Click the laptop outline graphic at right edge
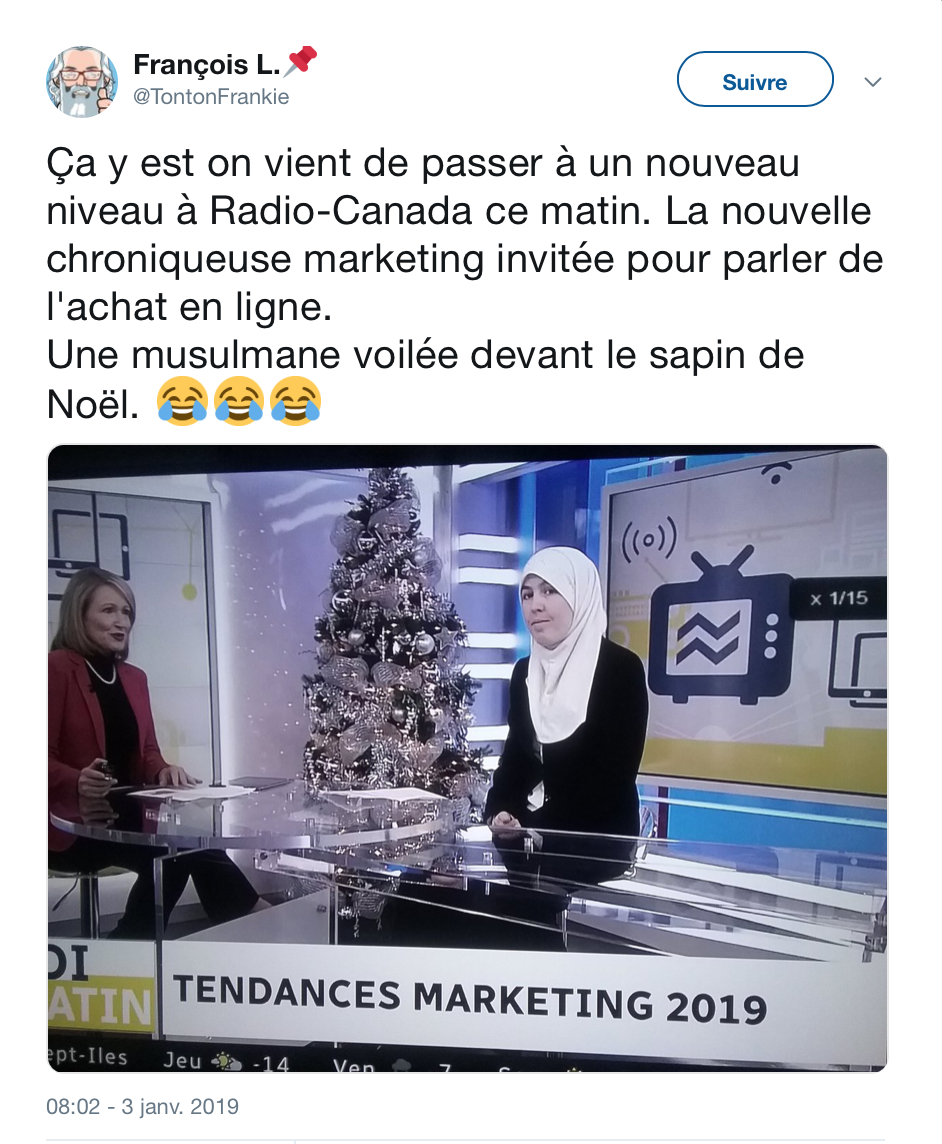The width and height of the screenshot is (942, 1144). click(859, 670)
